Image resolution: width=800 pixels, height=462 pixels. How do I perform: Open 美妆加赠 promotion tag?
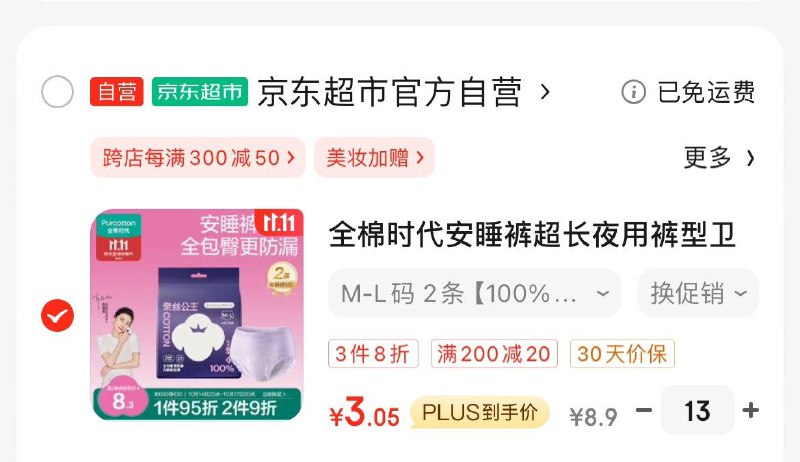(x=374, y=158)
